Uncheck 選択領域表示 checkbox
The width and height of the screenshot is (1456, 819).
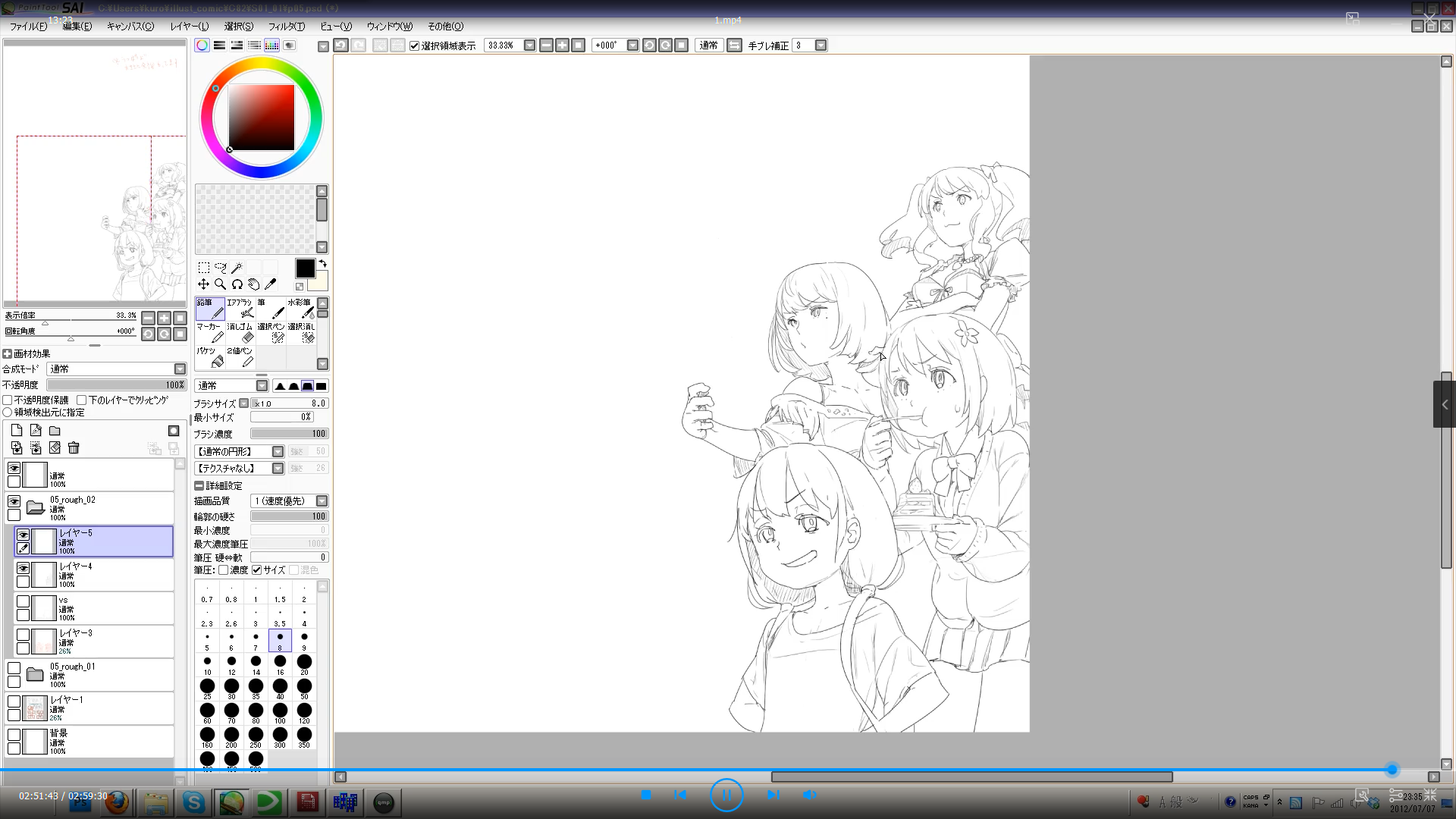pos(415,46)
